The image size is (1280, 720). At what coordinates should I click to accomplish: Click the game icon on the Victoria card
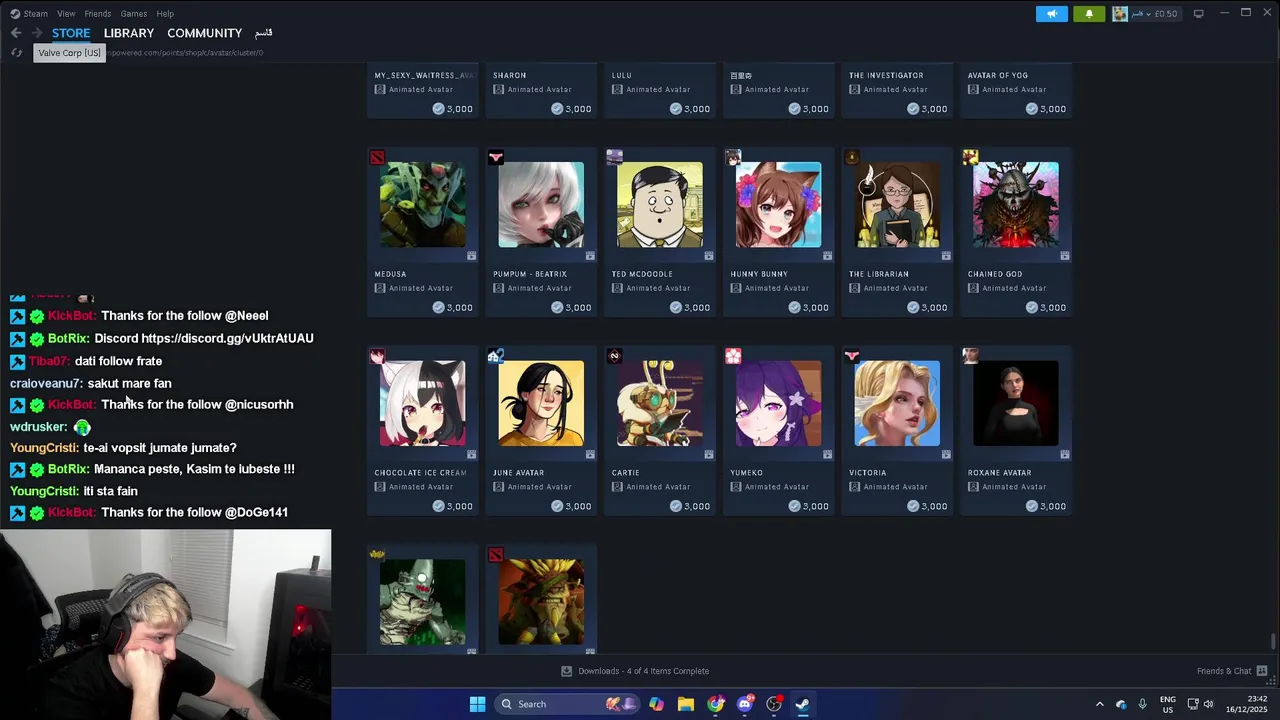(x=852, y=356)
